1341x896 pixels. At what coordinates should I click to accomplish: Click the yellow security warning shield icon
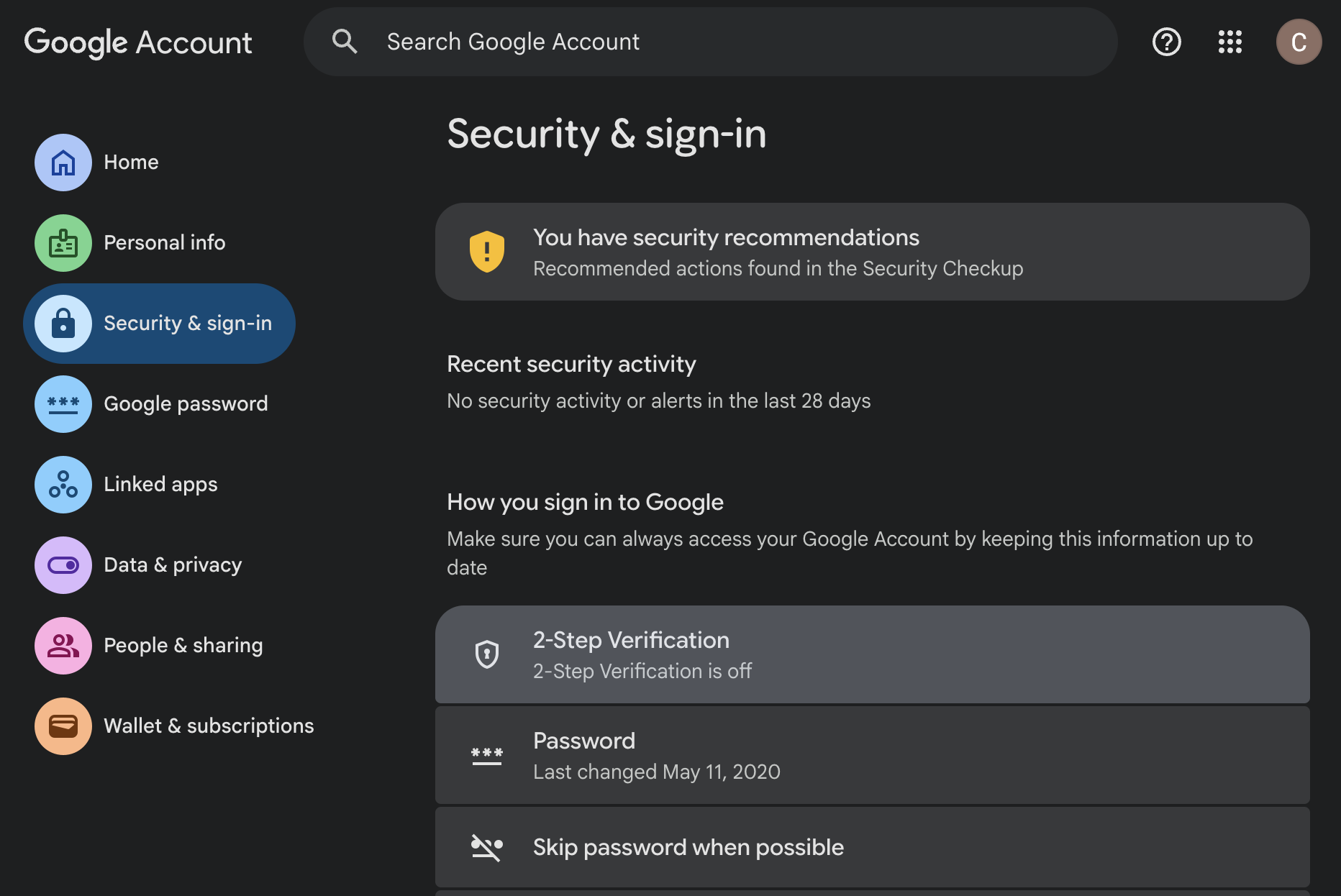pos(487,252)
